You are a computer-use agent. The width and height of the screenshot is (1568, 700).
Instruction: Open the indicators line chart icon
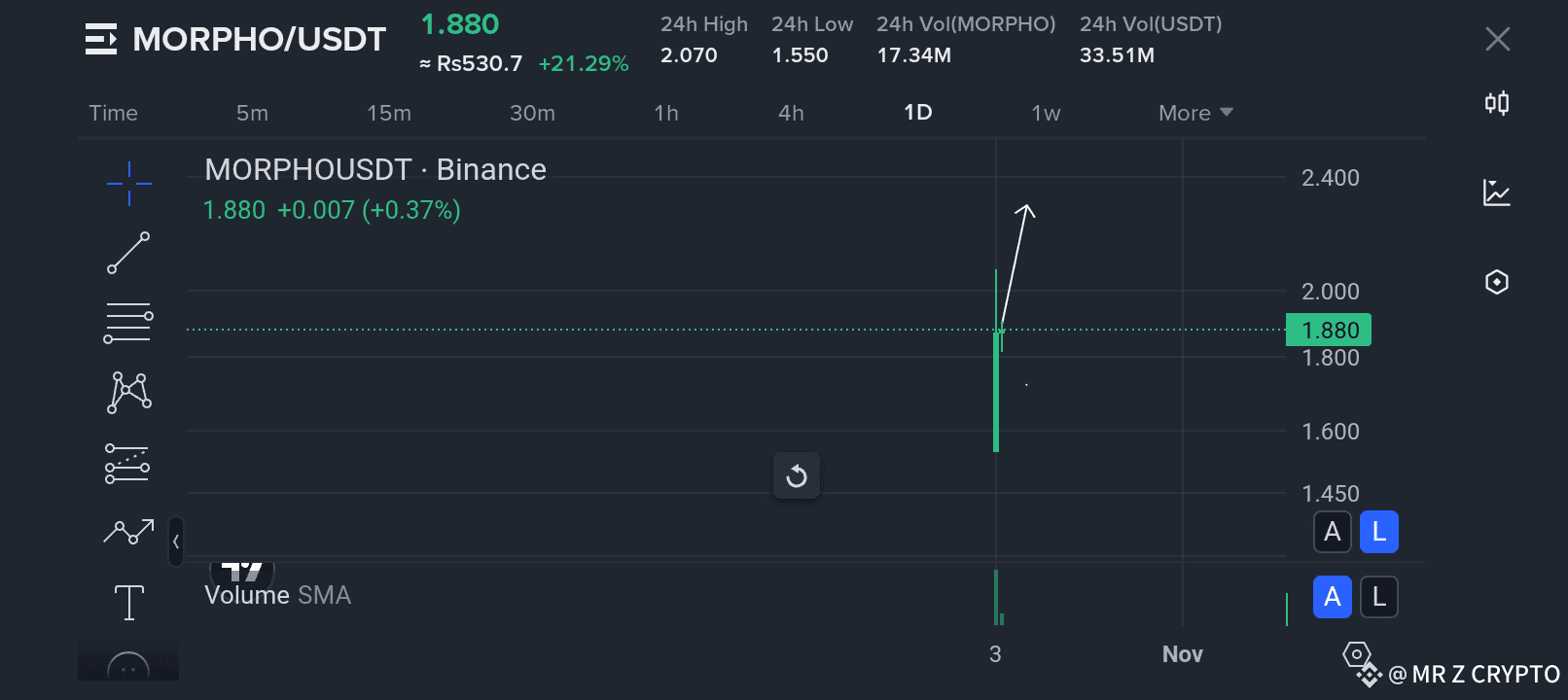coord(1497,192)
